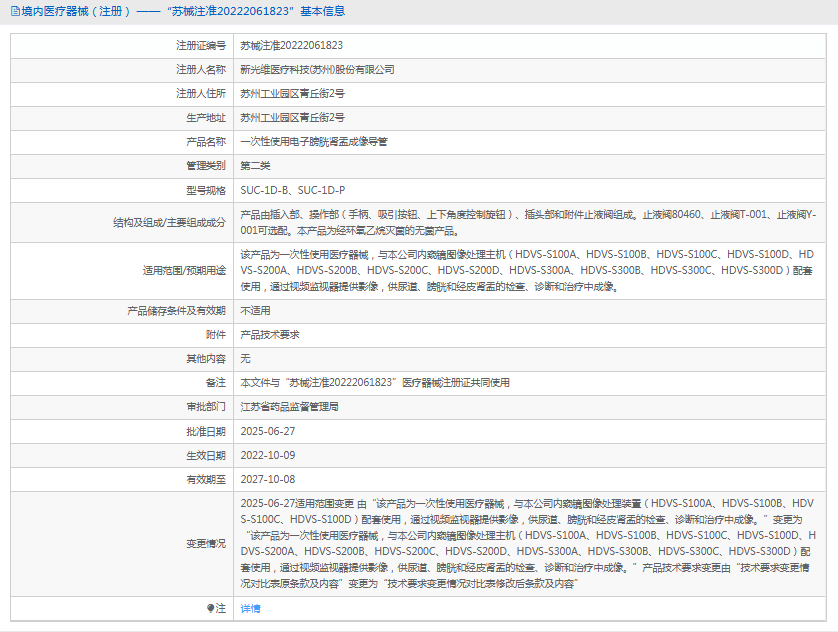Select the 生产地址 address value
Viewport: 838px width, 632px height.
(x=292, y=118)
